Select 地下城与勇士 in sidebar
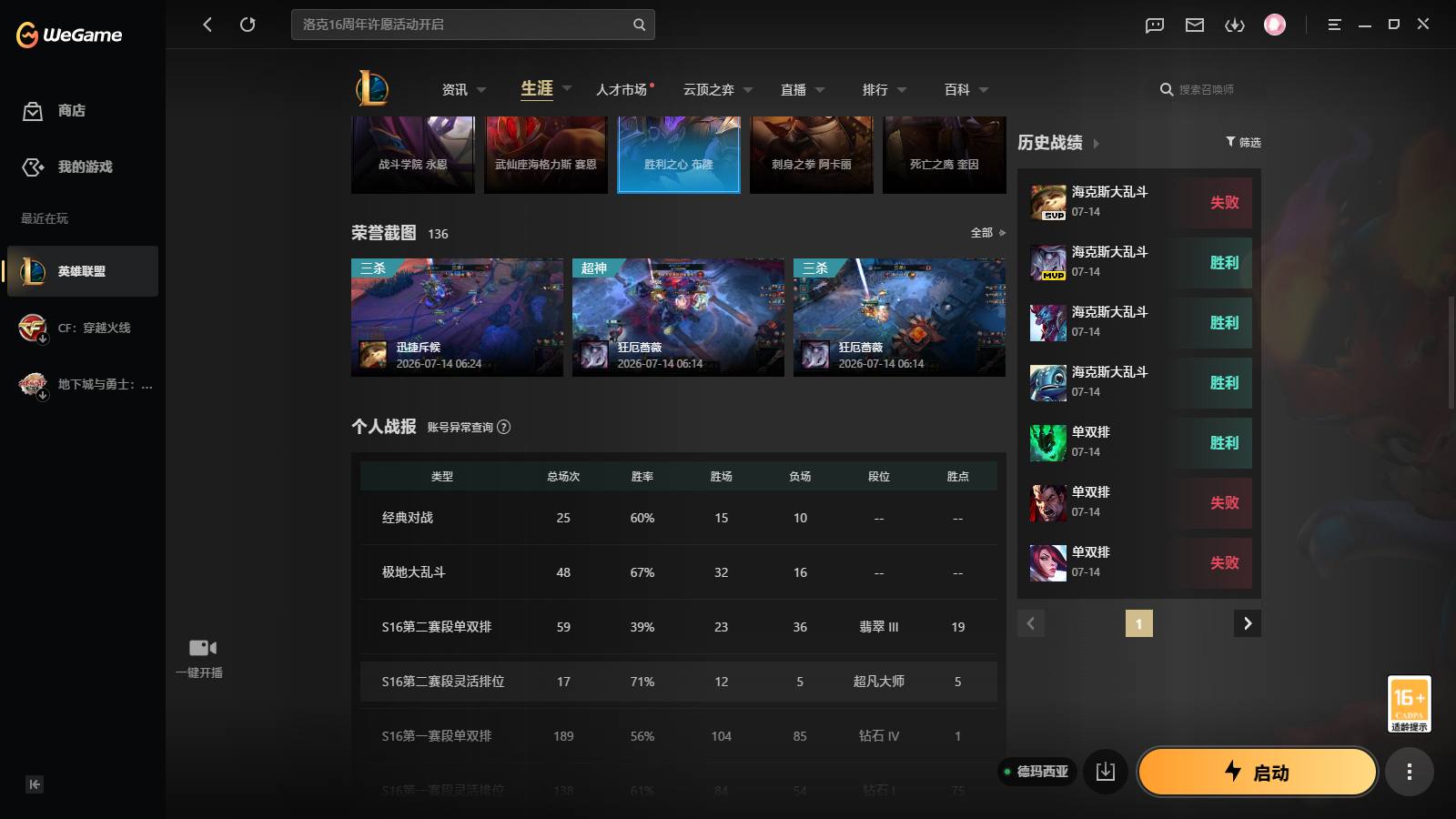This screenshot has height=819, width=1456. [x=83, y=384]
